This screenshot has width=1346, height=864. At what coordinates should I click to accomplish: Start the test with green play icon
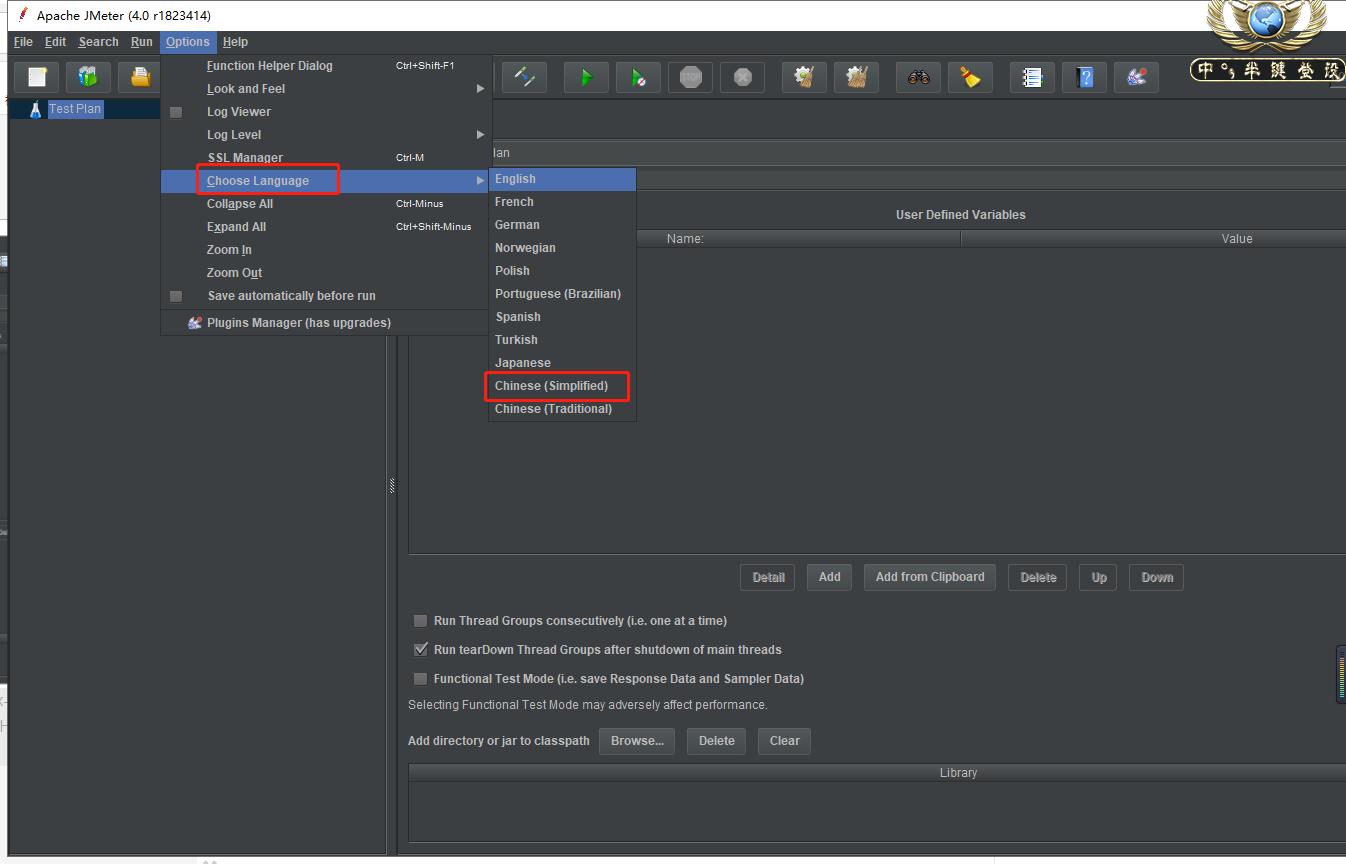(x=586, y=77)
